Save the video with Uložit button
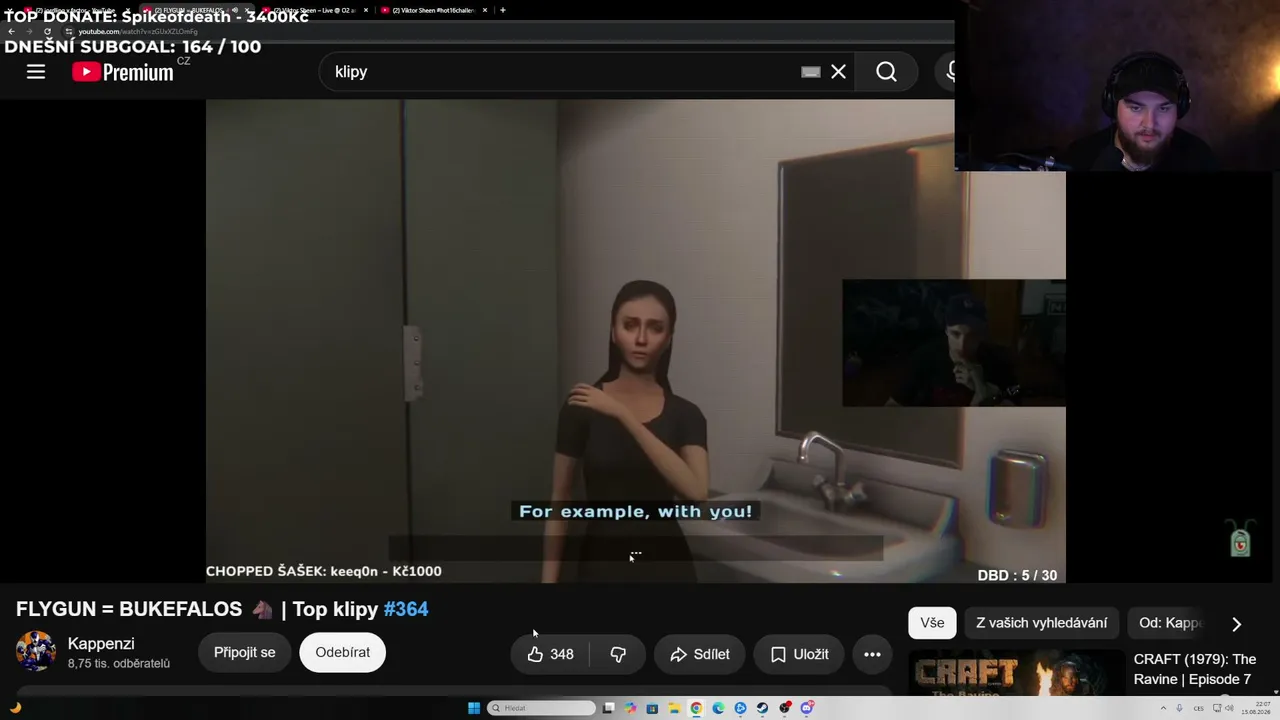This screenshot has height=720, width=1280. (799, 654)
